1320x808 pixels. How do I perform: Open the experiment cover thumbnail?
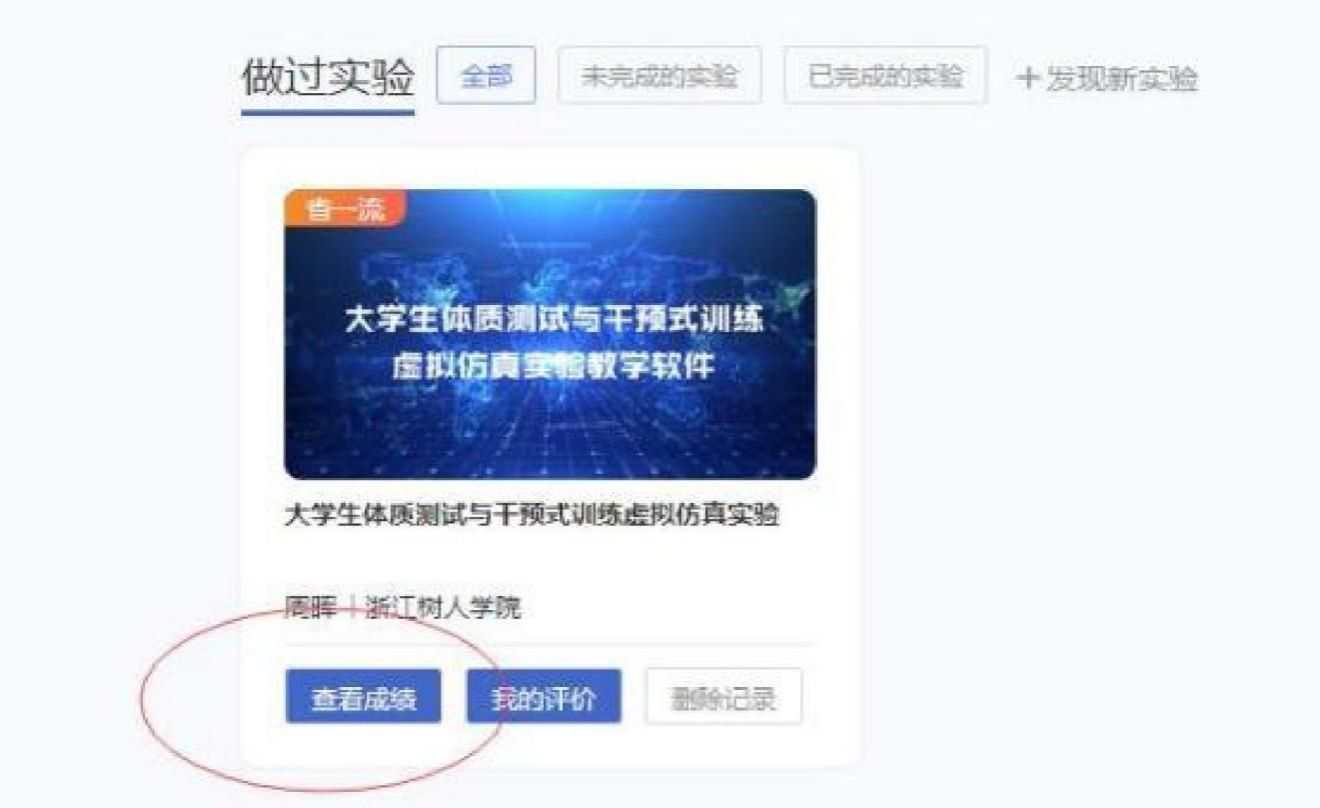coord(550,334)
